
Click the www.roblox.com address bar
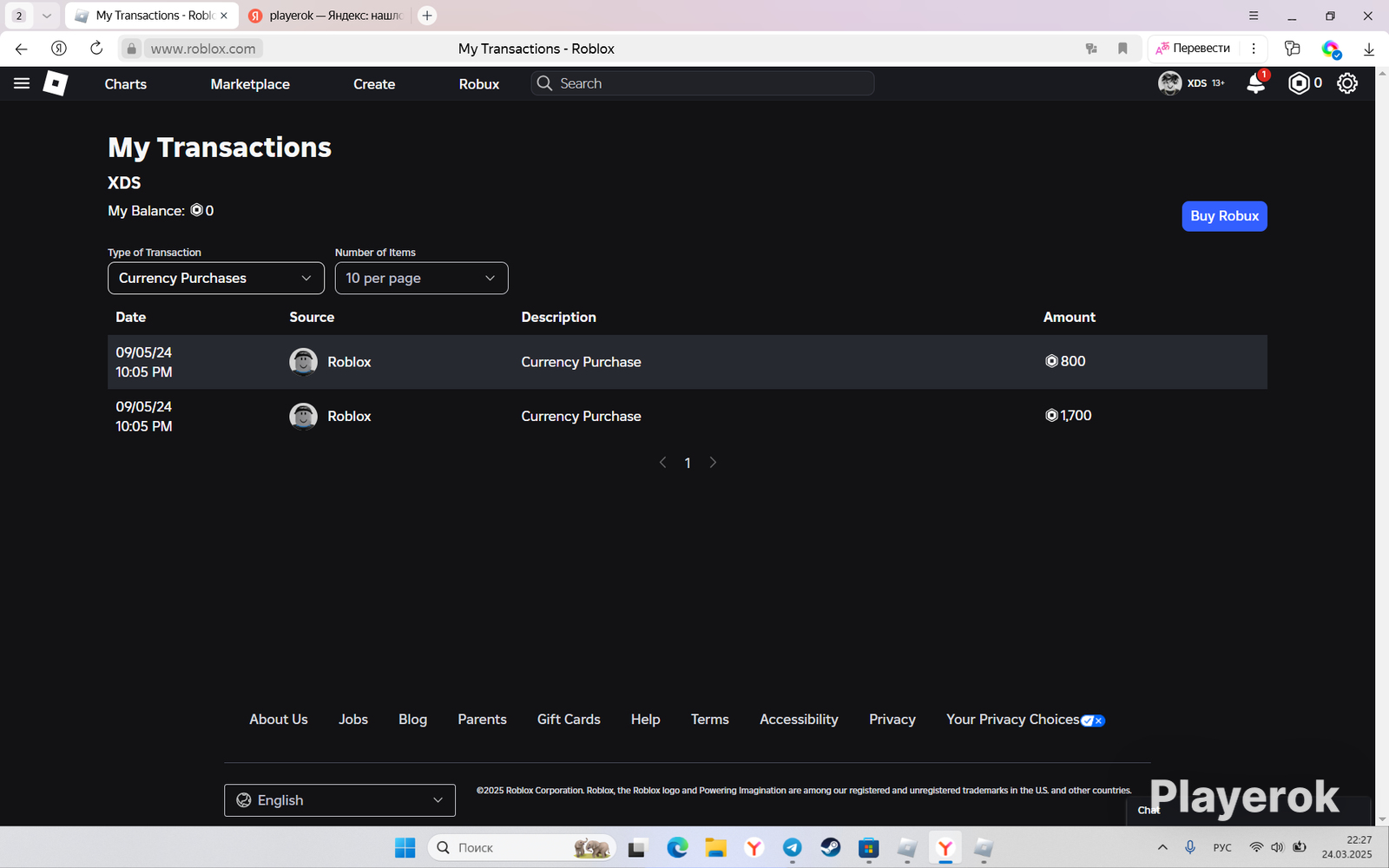(203, 49)
